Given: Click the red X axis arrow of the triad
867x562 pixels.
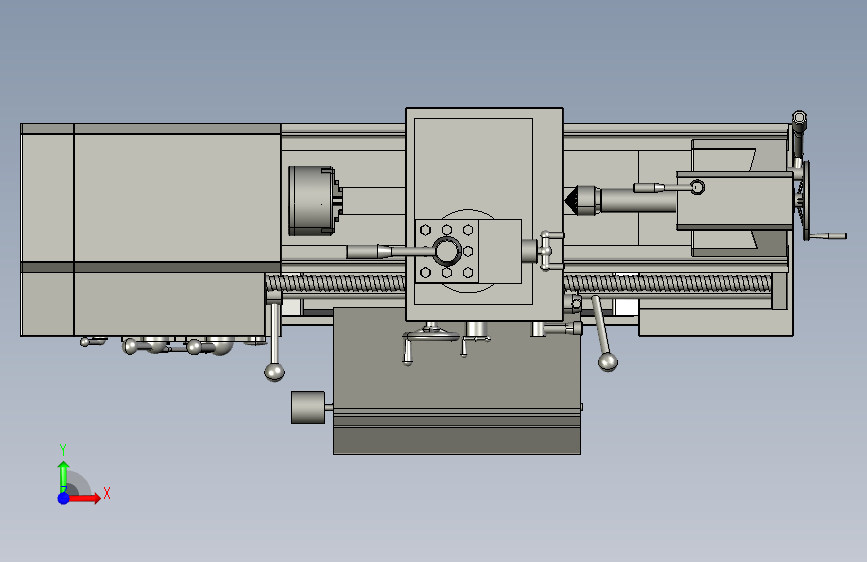Looking at the screenshot, I should [x=85, y=498].
